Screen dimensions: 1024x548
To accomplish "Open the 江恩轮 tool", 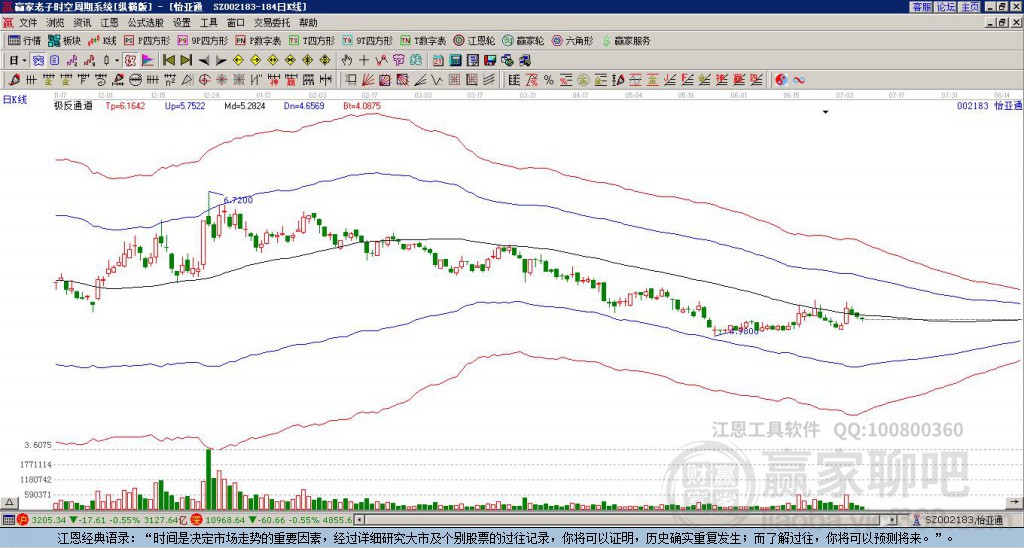I will (x=474, y=40).
